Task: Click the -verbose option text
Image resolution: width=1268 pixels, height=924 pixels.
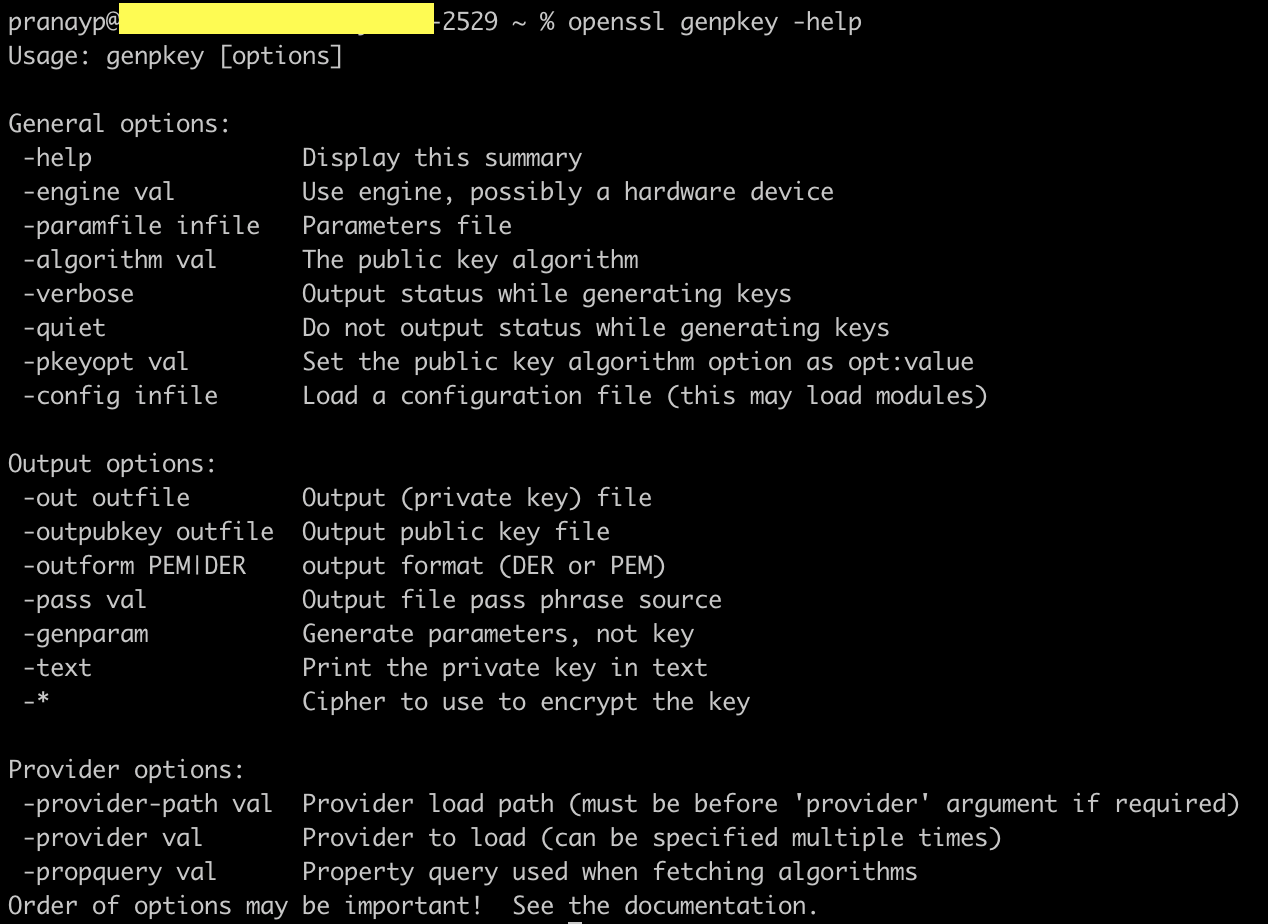Action: 78,294
